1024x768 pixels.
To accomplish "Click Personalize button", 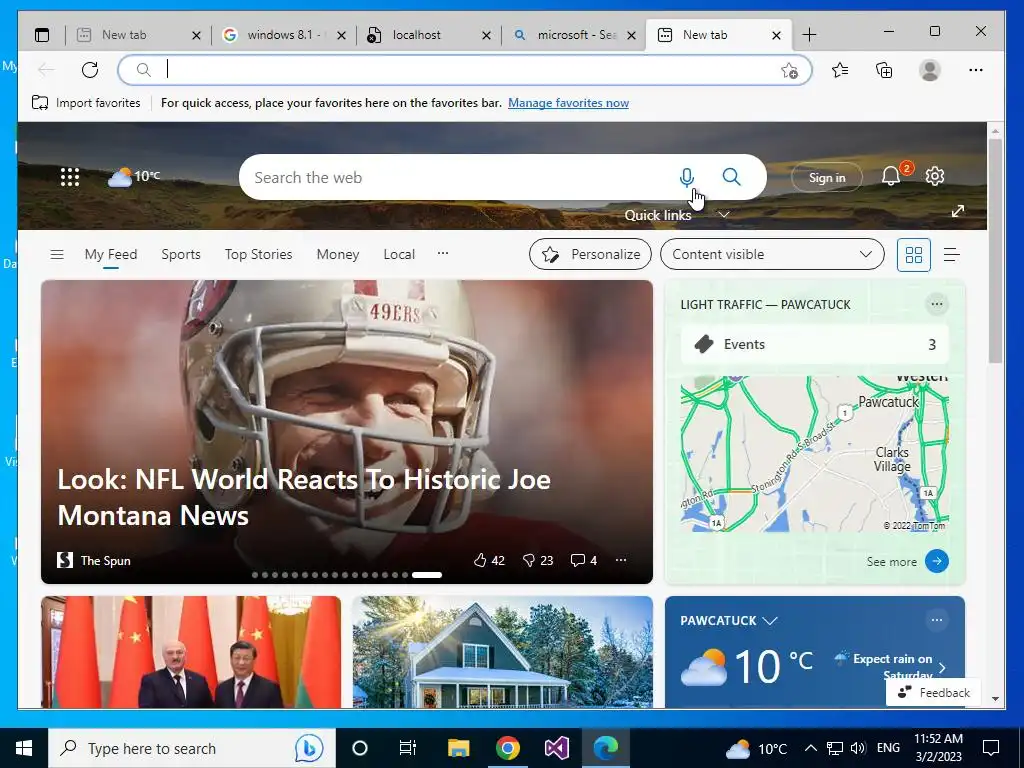I will click(x=590, y=255).
